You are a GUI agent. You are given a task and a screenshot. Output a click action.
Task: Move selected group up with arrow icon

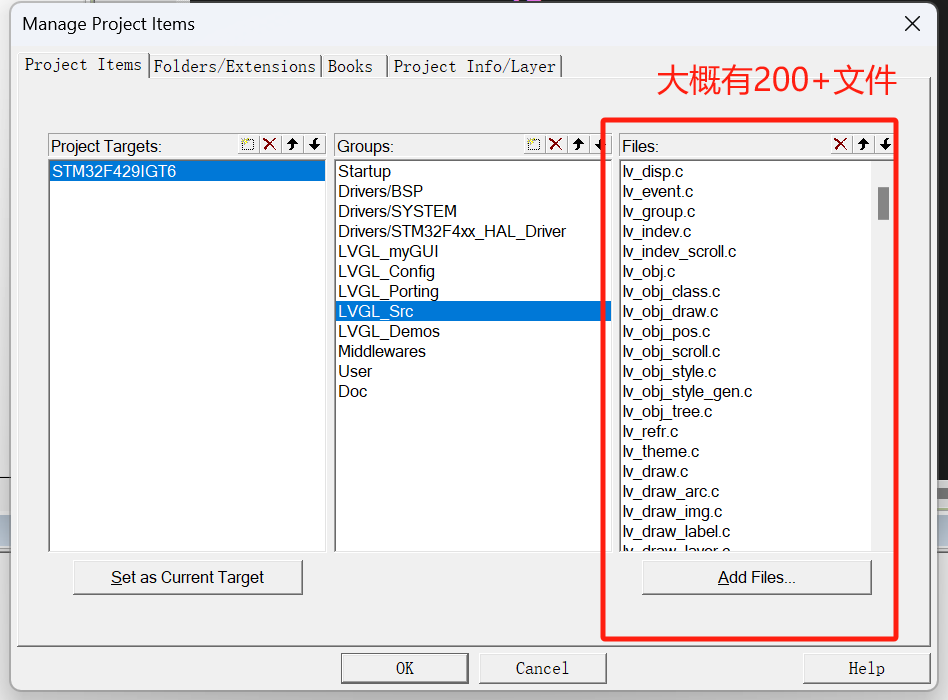click(578, 145)
